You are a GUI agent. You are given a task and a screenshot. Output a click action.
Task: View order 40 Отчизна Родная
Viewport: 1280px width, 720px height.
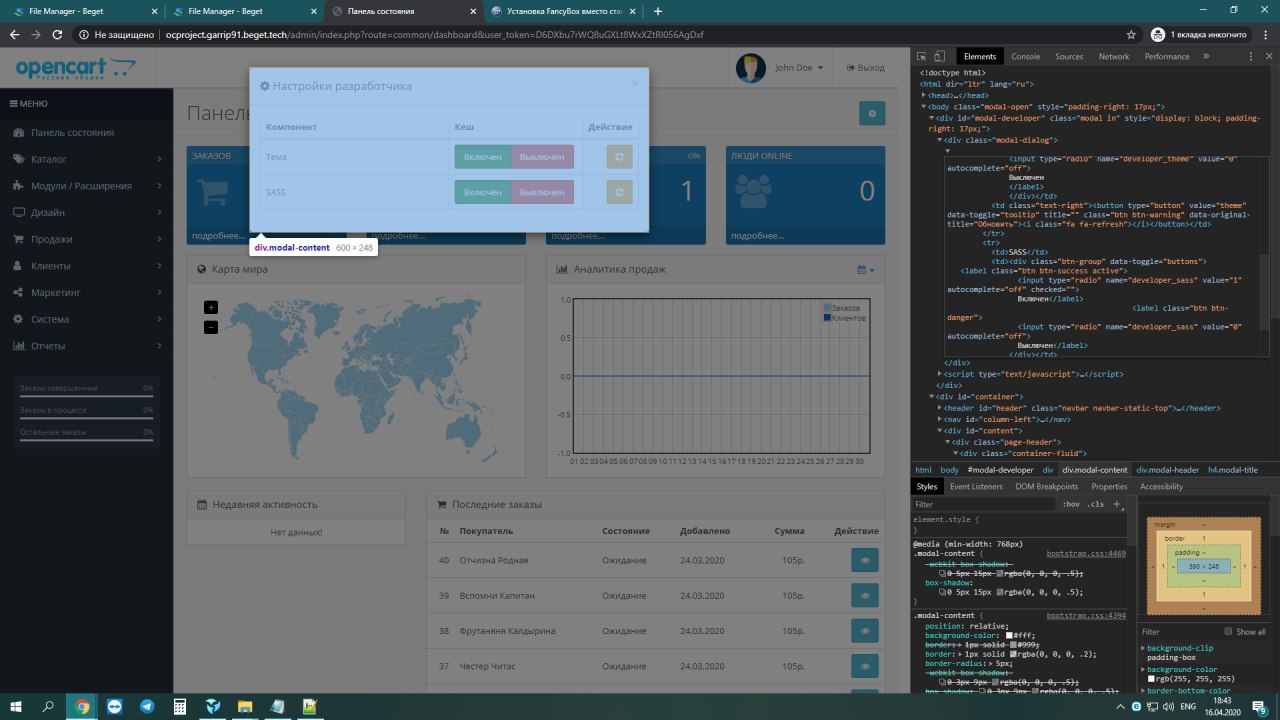click(x=865, y=561)
